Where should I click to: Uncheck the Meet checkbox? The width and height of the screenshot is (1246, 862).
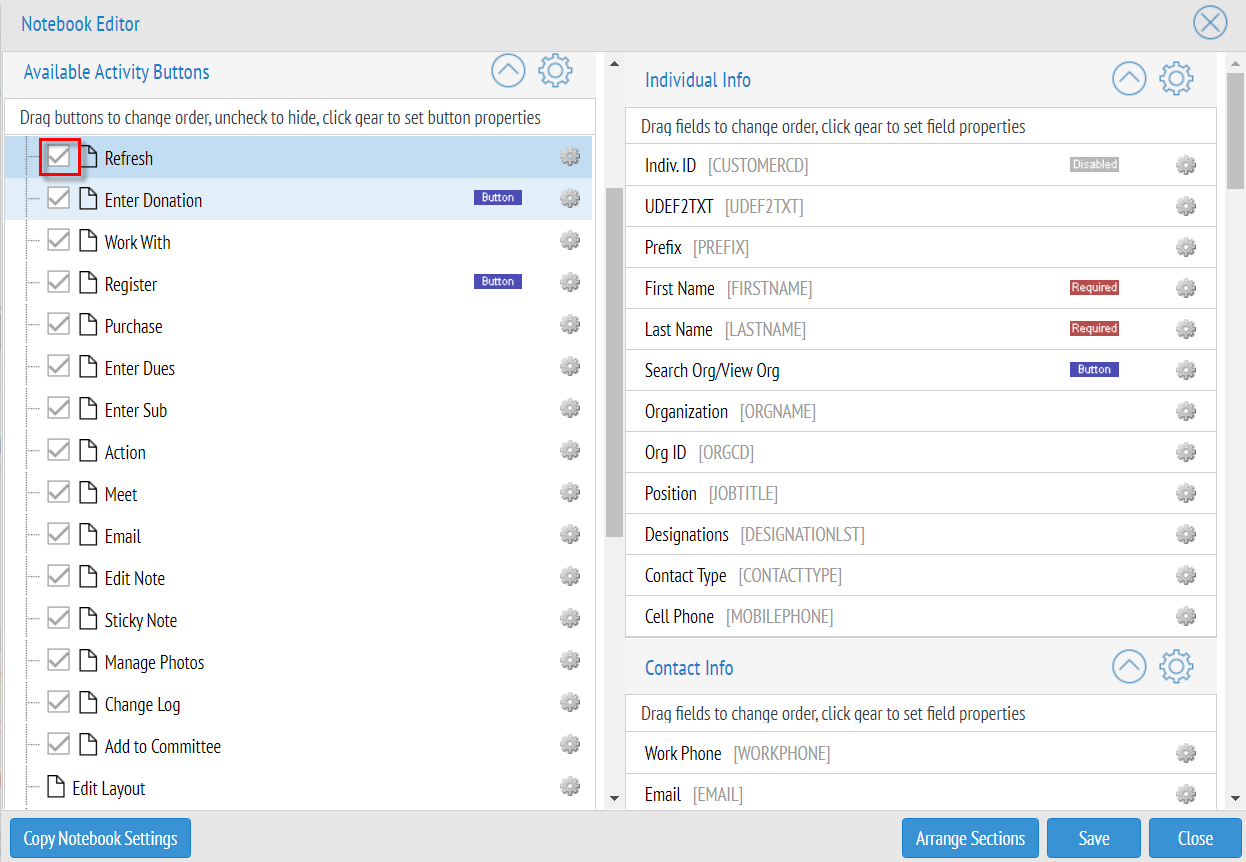[59, 493]
